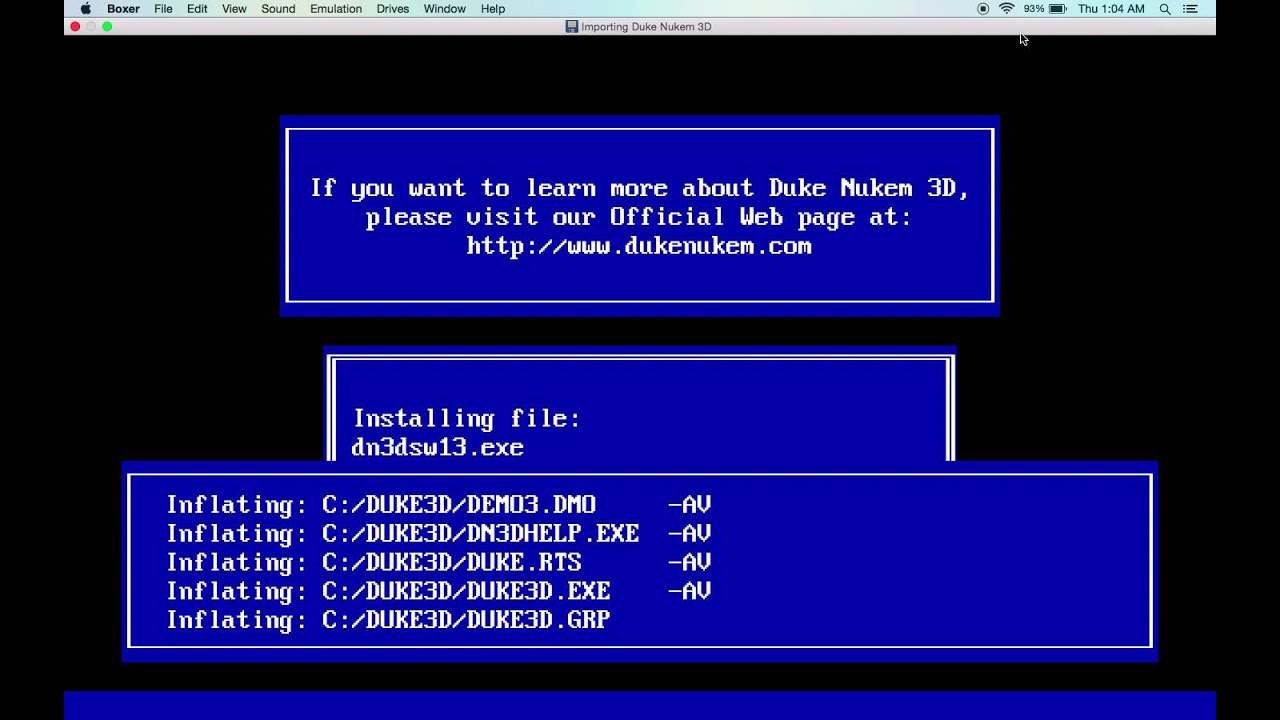Click 'please visit our Official Web page at:'

[639, 217]
